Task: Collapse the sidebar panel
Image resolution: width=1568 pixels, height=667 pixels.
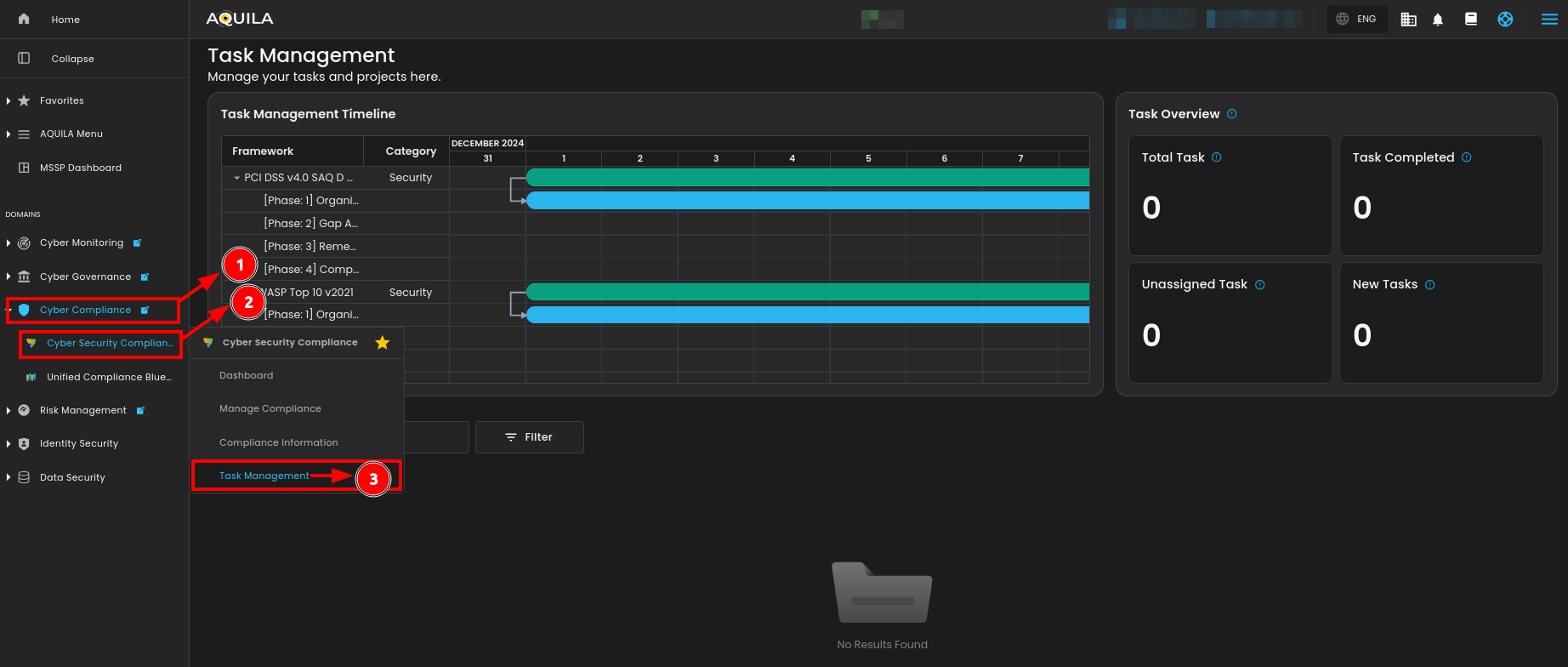Action: tap(71, 59)
